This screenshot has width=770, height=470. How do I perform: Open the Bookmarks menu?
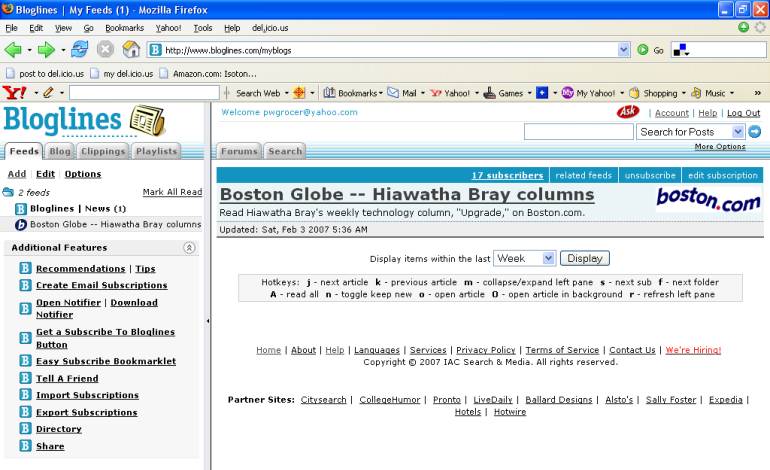[x=125, y=28]
